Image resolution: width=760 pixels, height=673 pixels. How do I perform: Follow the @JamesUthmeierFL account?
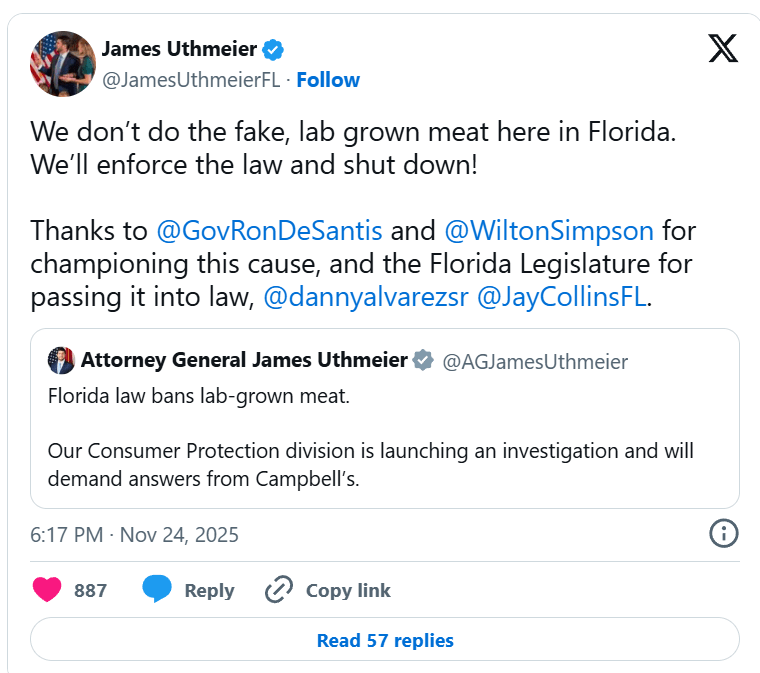[328, 80]
